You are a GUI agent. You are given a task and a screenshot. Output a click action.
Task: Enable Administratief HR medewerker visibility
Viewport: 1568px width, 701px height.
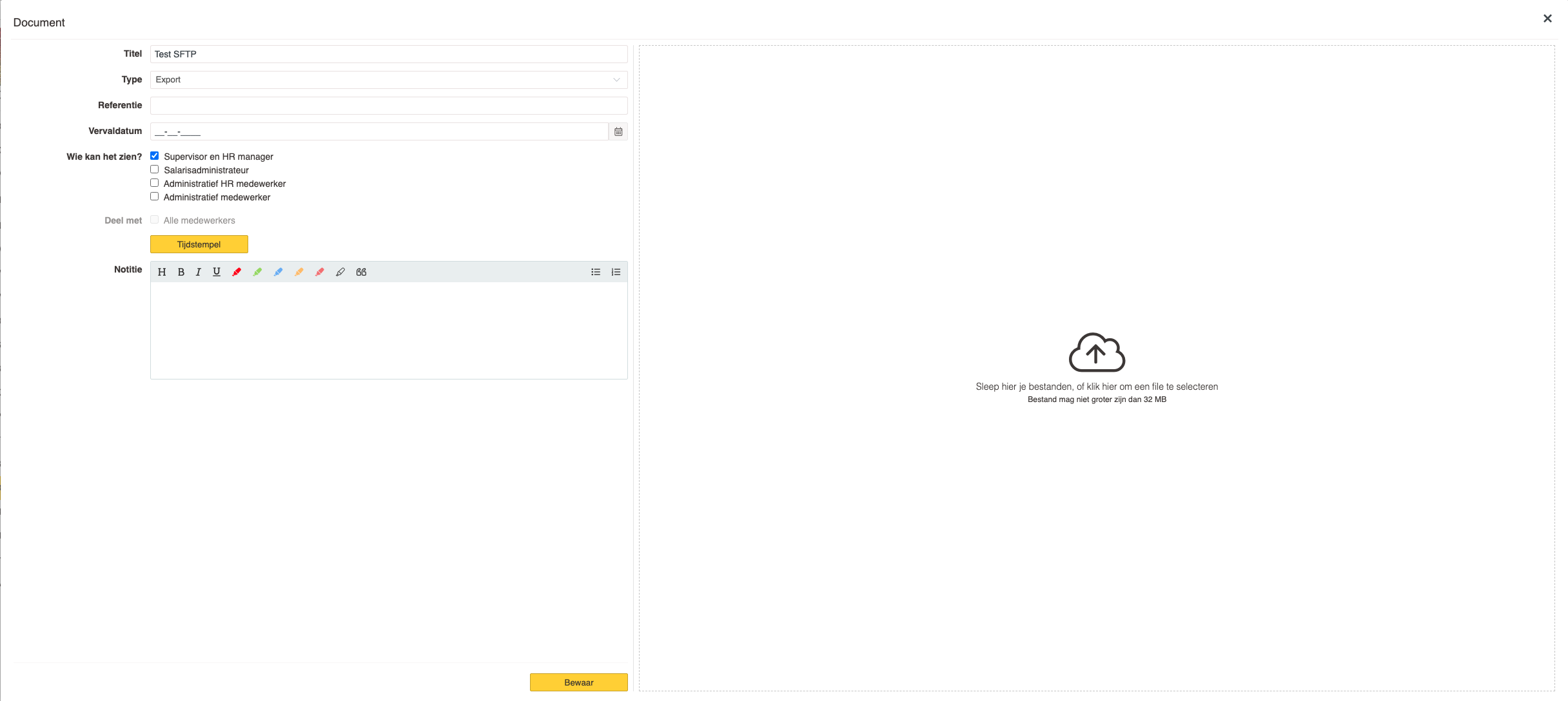[155, 183]
